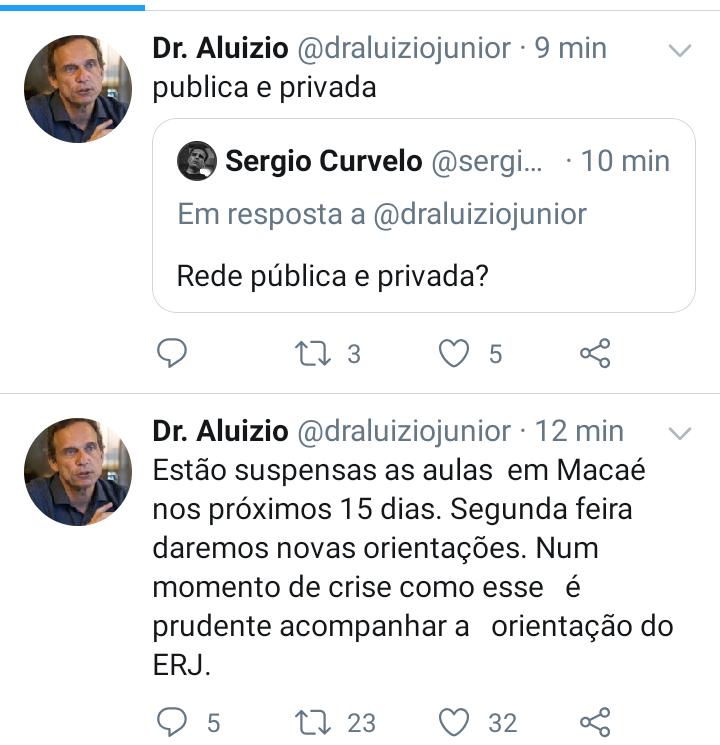
Task: Open Dr. Aluizio's avatar on second tweet
Action: click(78, 472)
